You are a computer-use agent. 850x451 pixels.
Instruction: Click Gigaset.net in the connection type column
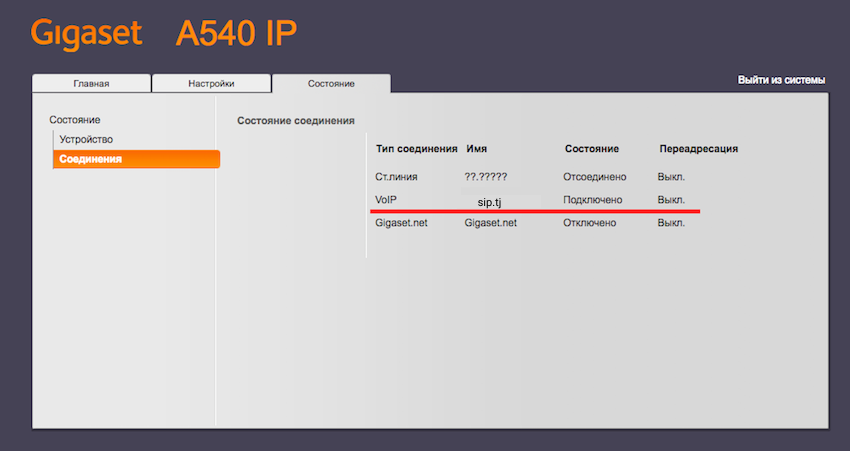401,223
